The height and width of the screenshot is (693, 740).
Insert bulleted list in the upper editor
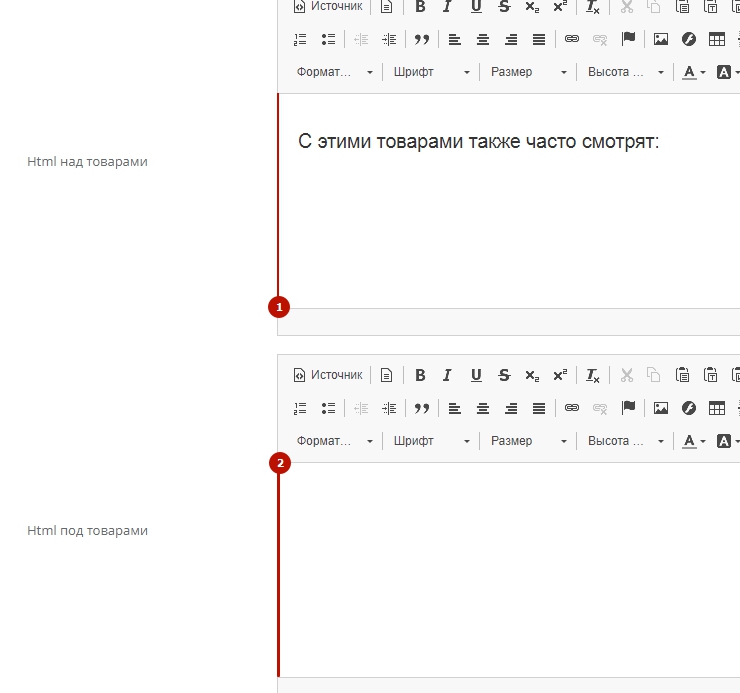(x=328, y=39)
